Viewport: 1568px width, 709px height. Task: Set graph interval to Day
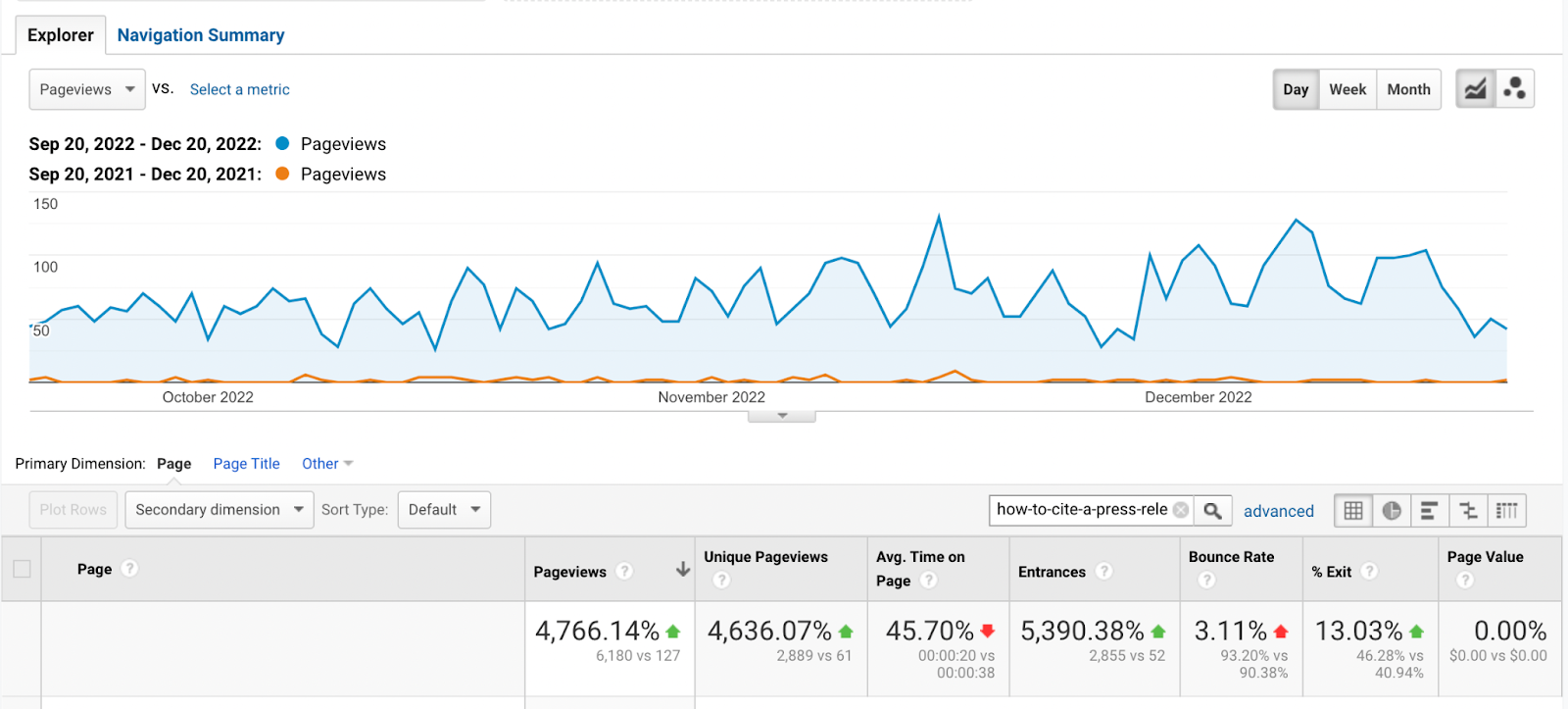click(x=1296, y=89)
